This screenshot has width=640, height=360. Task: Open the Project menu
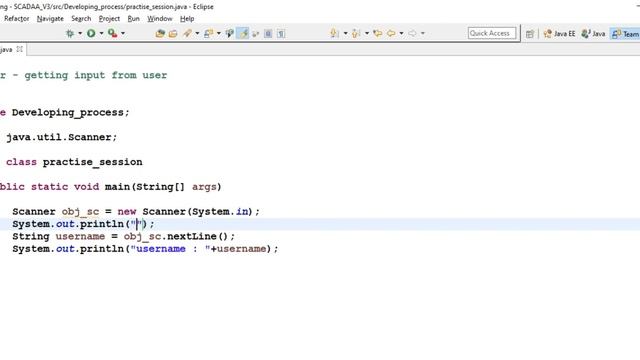tap(109, 19)
